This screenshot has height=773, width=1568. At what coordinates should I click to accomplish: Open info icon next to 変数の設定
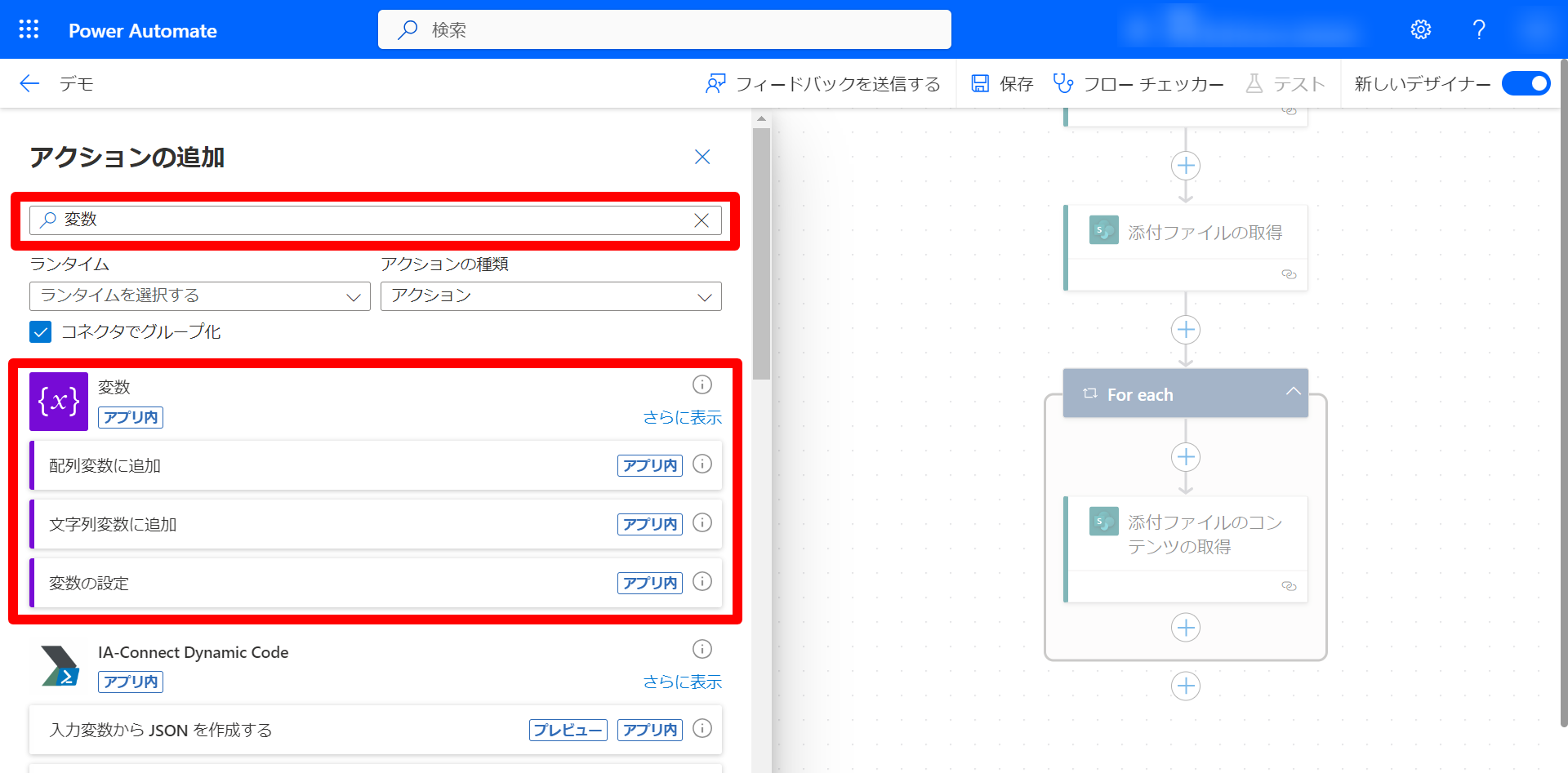click(702, 582)
